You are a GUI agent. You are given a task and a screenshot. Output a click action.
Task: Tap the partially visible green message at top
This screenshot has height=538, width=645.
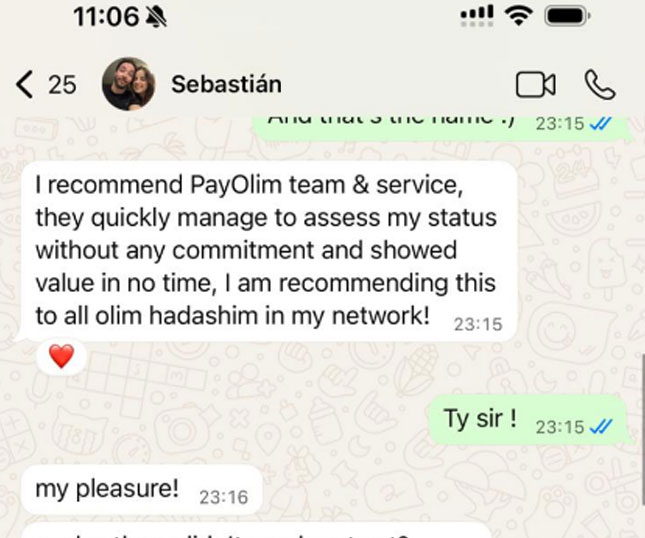[441, 127]
